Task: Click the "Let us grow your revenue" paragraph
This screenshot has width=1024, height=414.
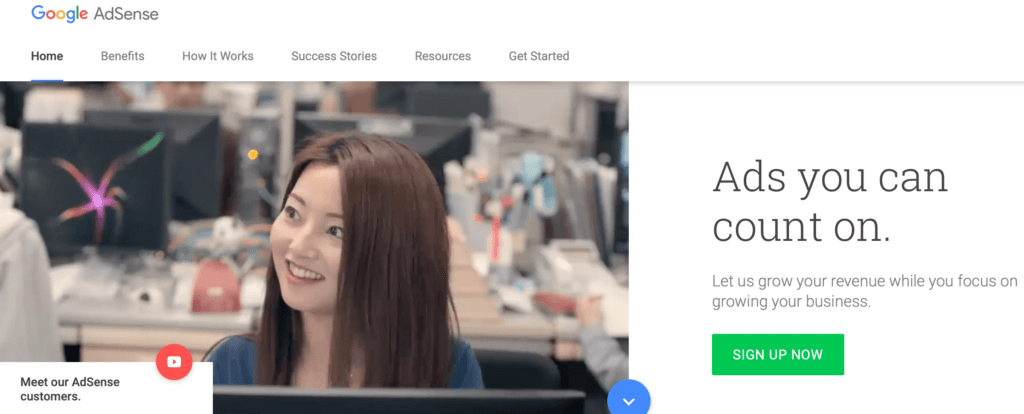Action: (865, 291)
